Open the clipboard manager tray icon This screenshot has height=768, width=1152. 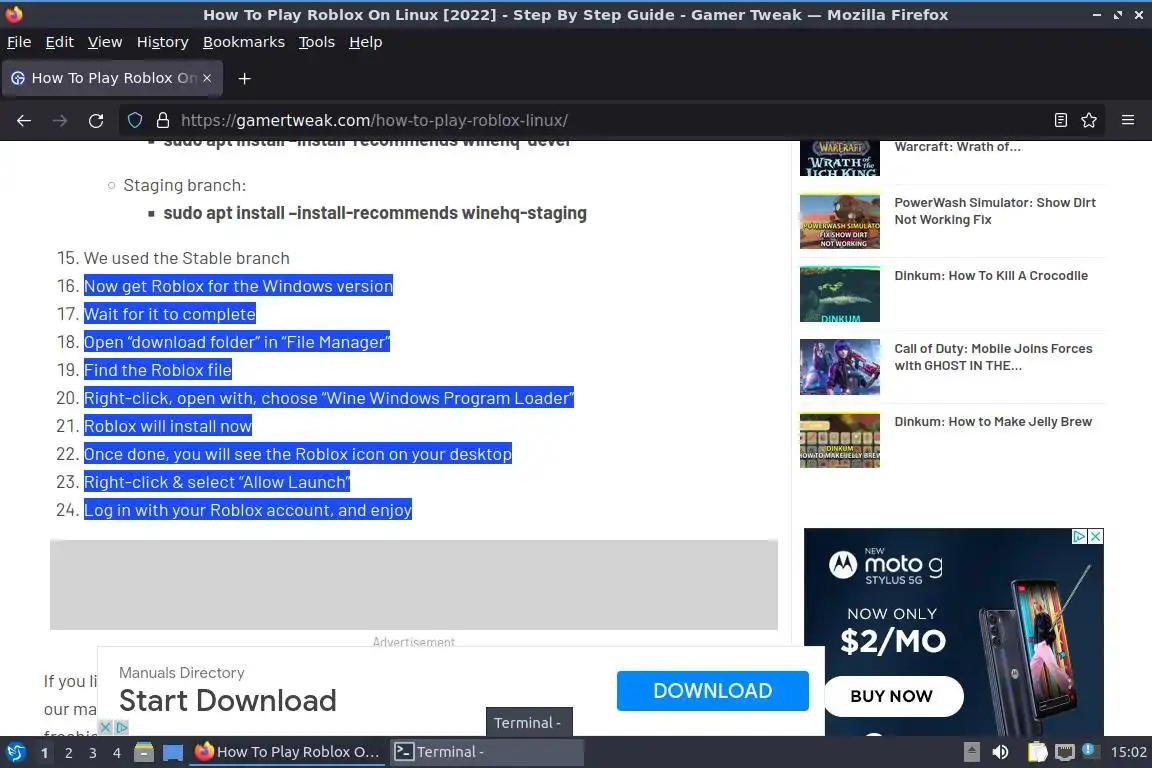coord(1037,753)
